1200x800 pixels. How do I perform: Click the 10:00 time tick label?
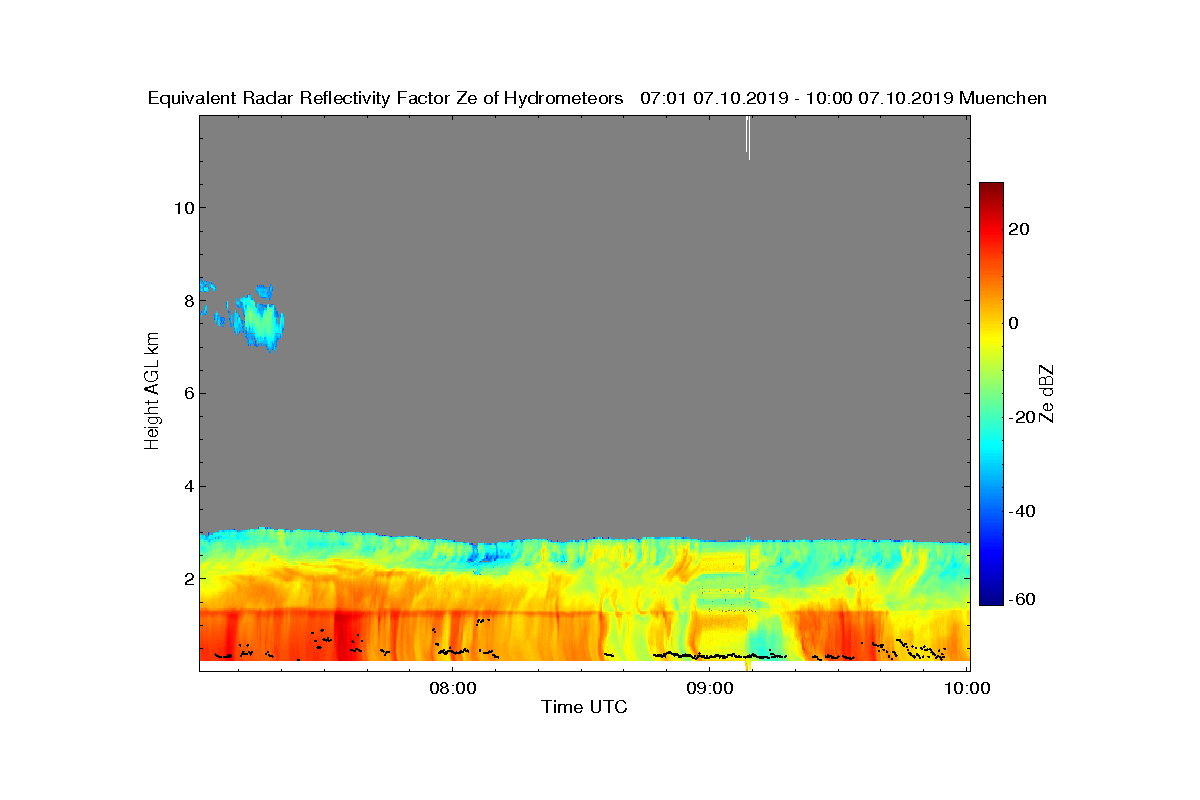point(967,687)
